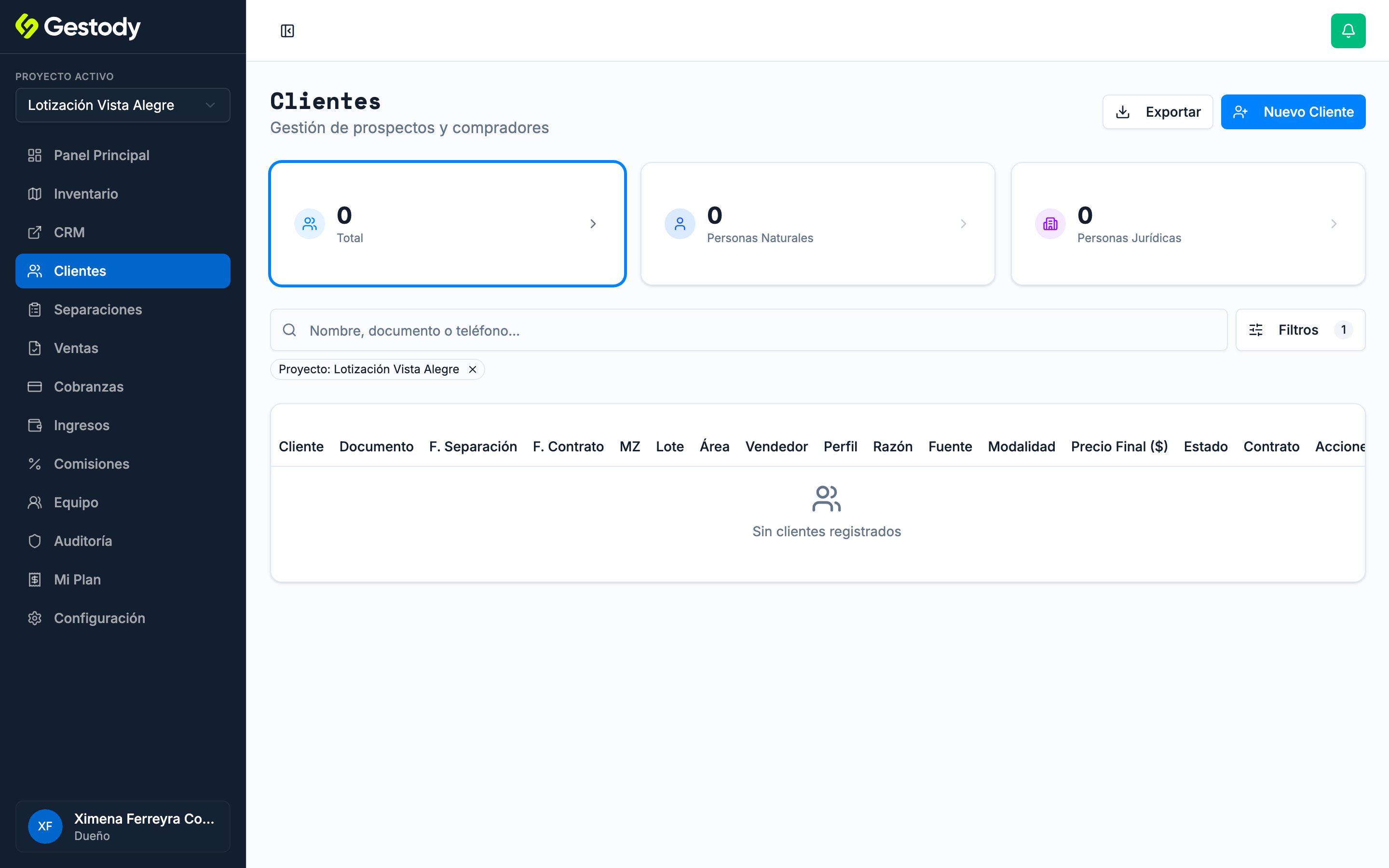Focus the name, document or phone search field

[749, 330]
